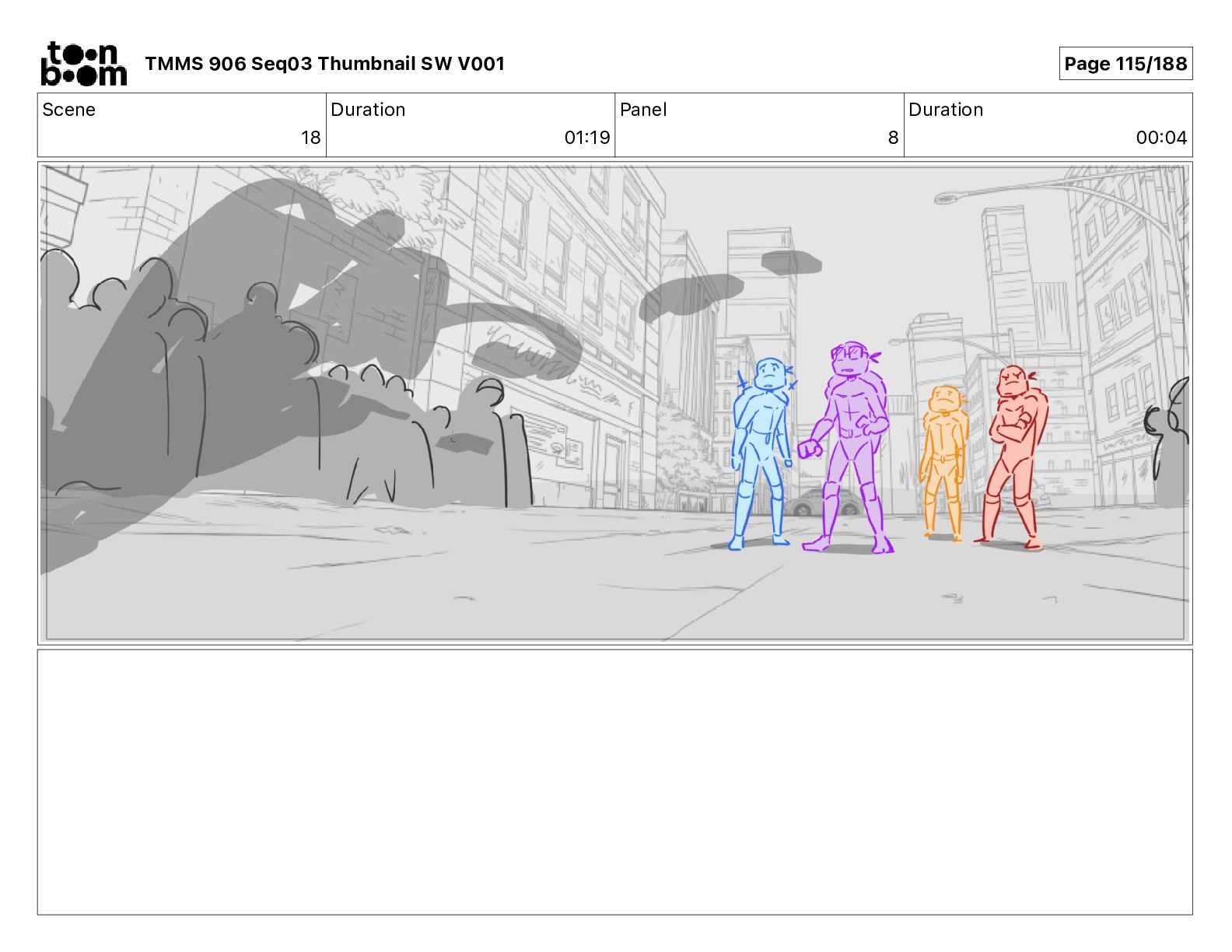Click the Toon Boom logo

tap(83, 64)
